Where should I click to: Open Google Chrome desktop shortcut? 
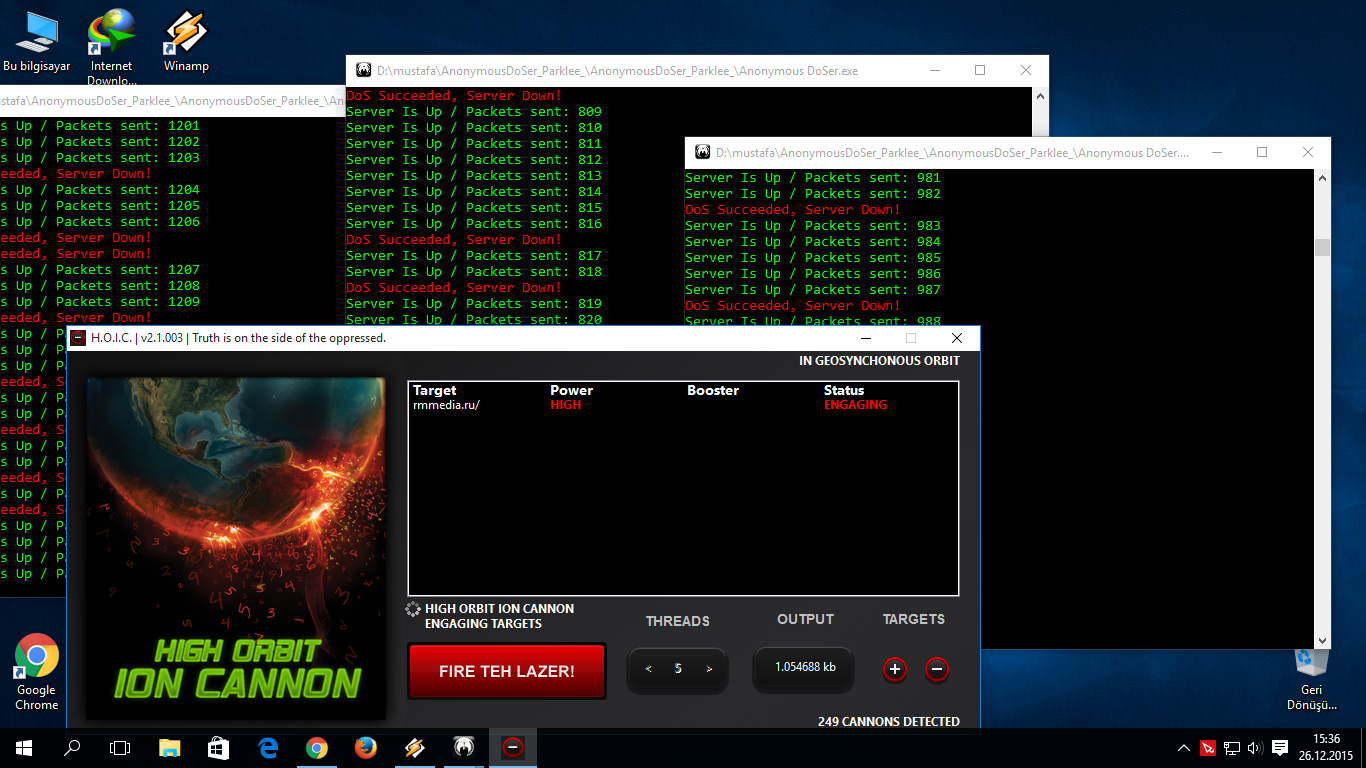(x=36, y=672)
